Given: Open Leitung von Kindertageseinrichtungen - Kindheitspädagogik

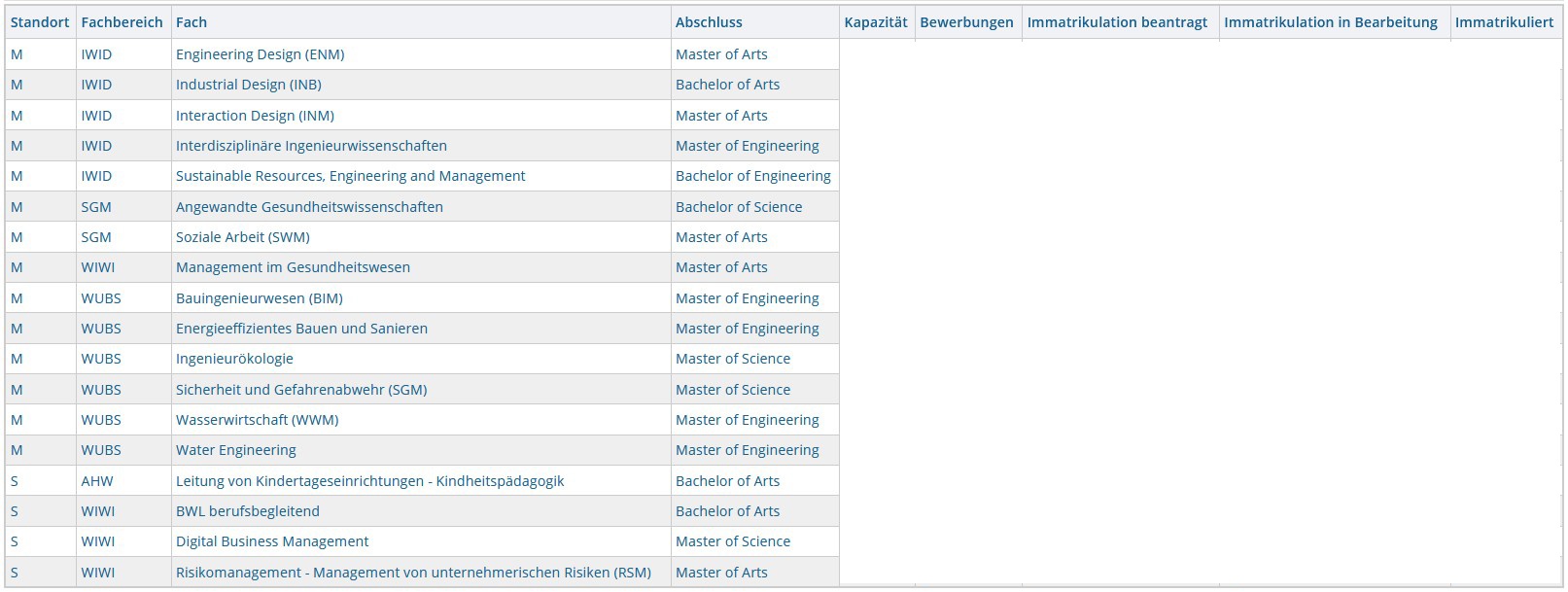Looking at the screenshot, I should click(x=369, y=481).
